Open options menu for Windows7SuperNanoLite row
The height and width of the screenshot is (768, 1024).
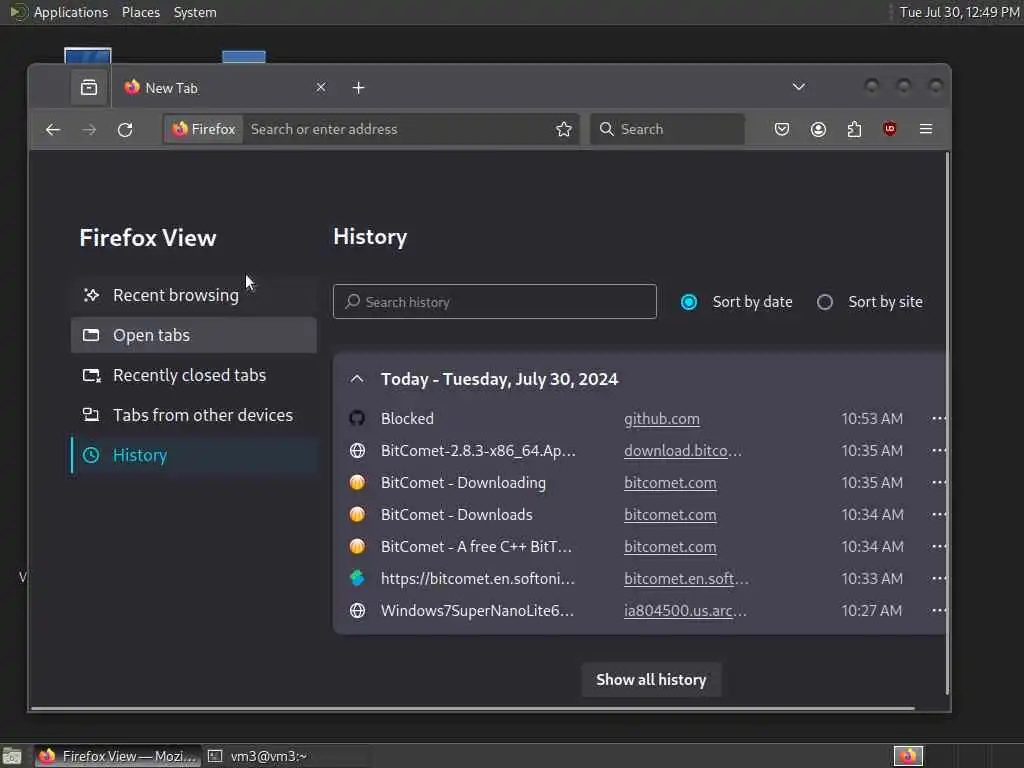(938, 611)
